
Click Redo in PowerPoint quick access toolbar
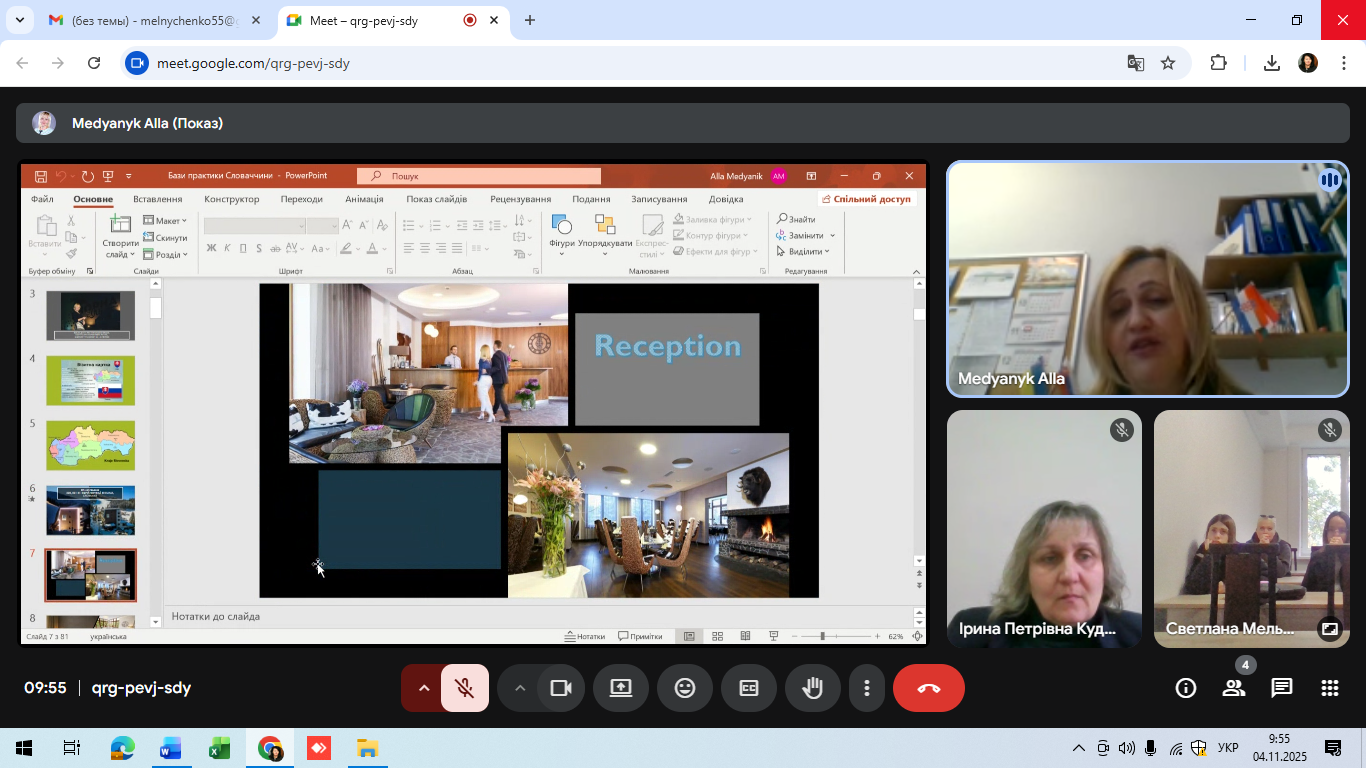coord(87,176)
